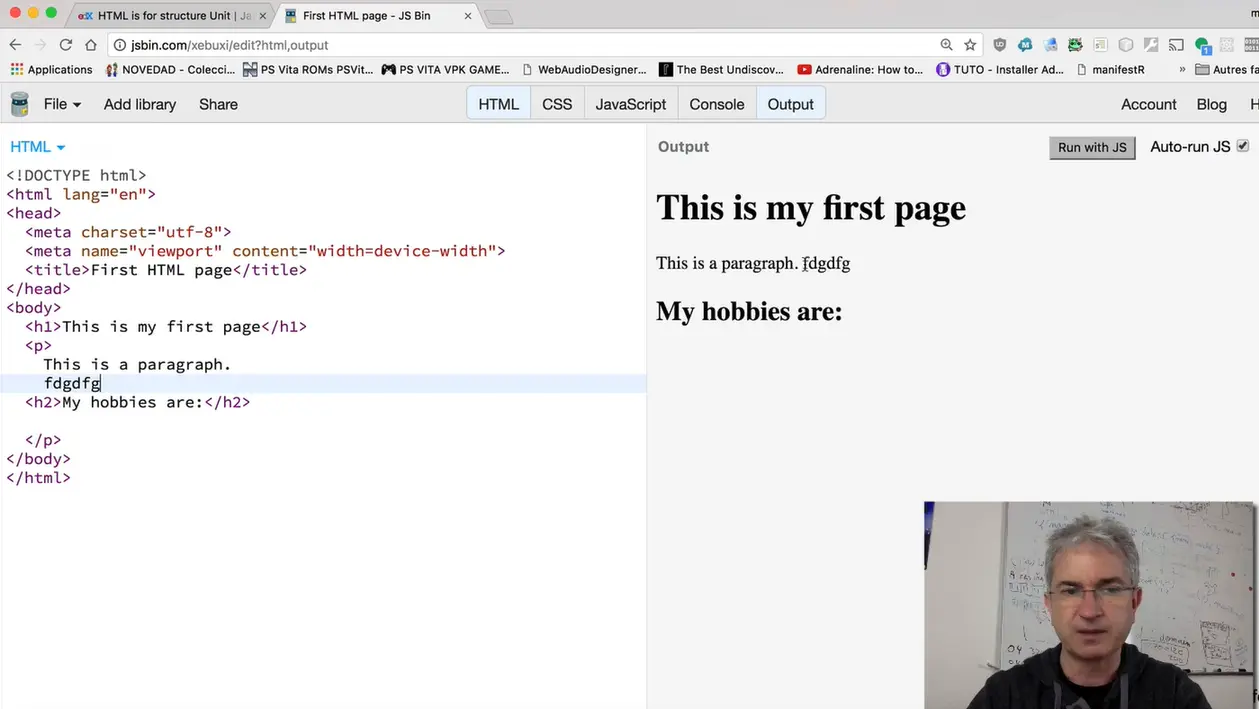
Task: Toggle the HTML panel tab
Action: coord(498,104)
